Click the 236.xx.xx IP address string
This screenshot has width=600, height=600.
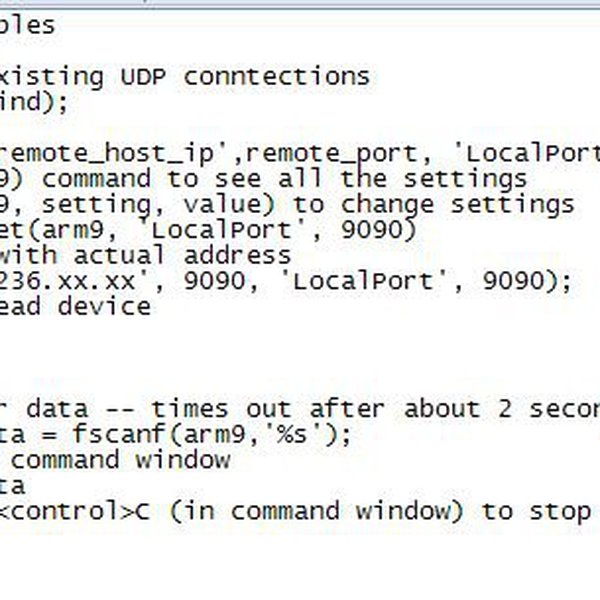pyautogui.click(x=67, y=281)
